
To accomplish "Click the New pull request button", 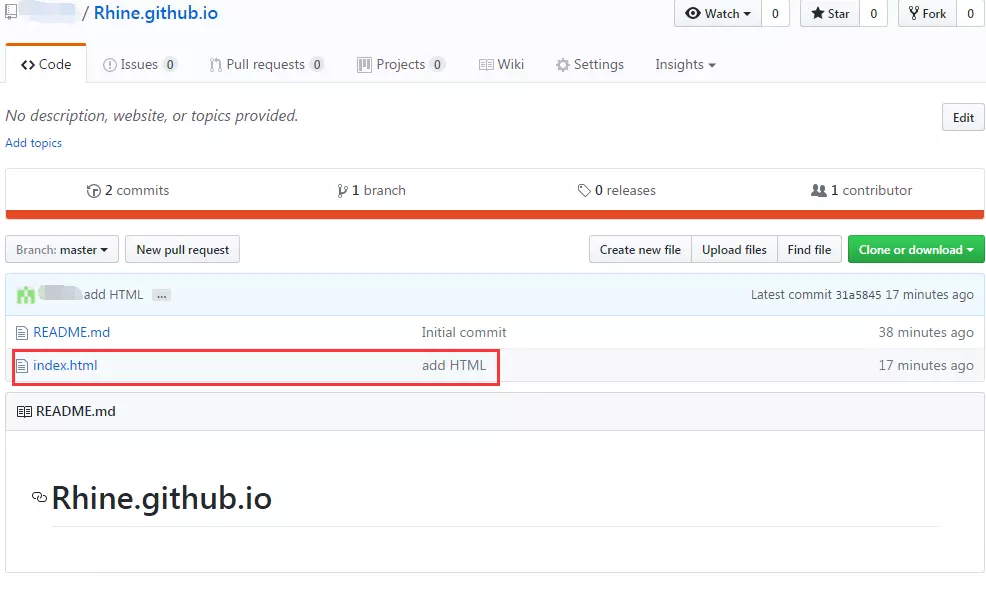I will [183, 250].
